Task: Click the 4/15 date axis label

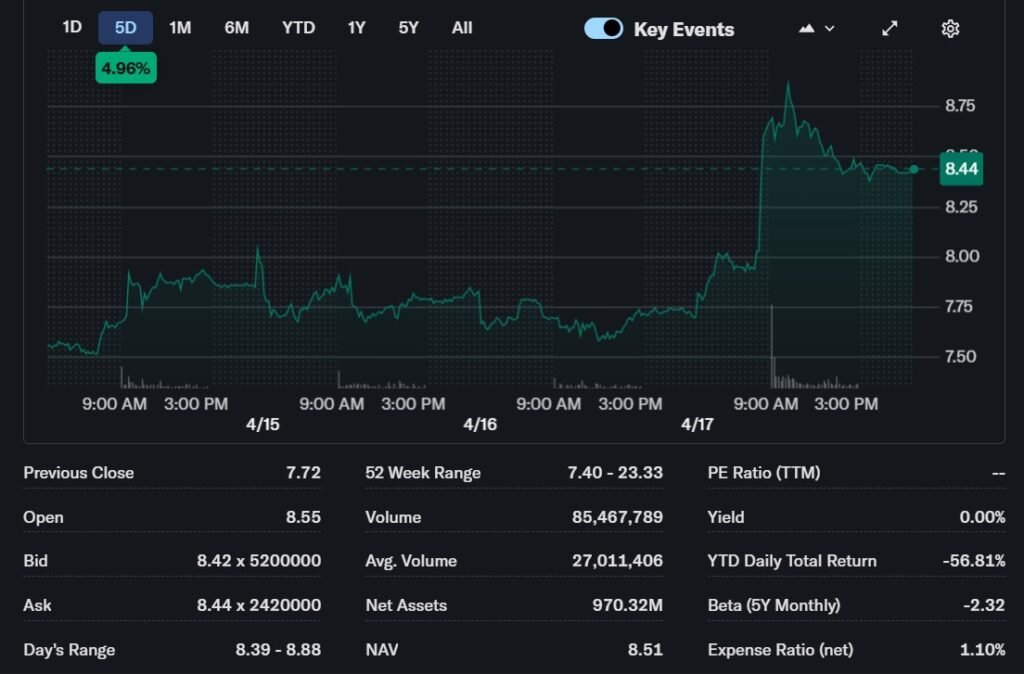Action: 263,424
